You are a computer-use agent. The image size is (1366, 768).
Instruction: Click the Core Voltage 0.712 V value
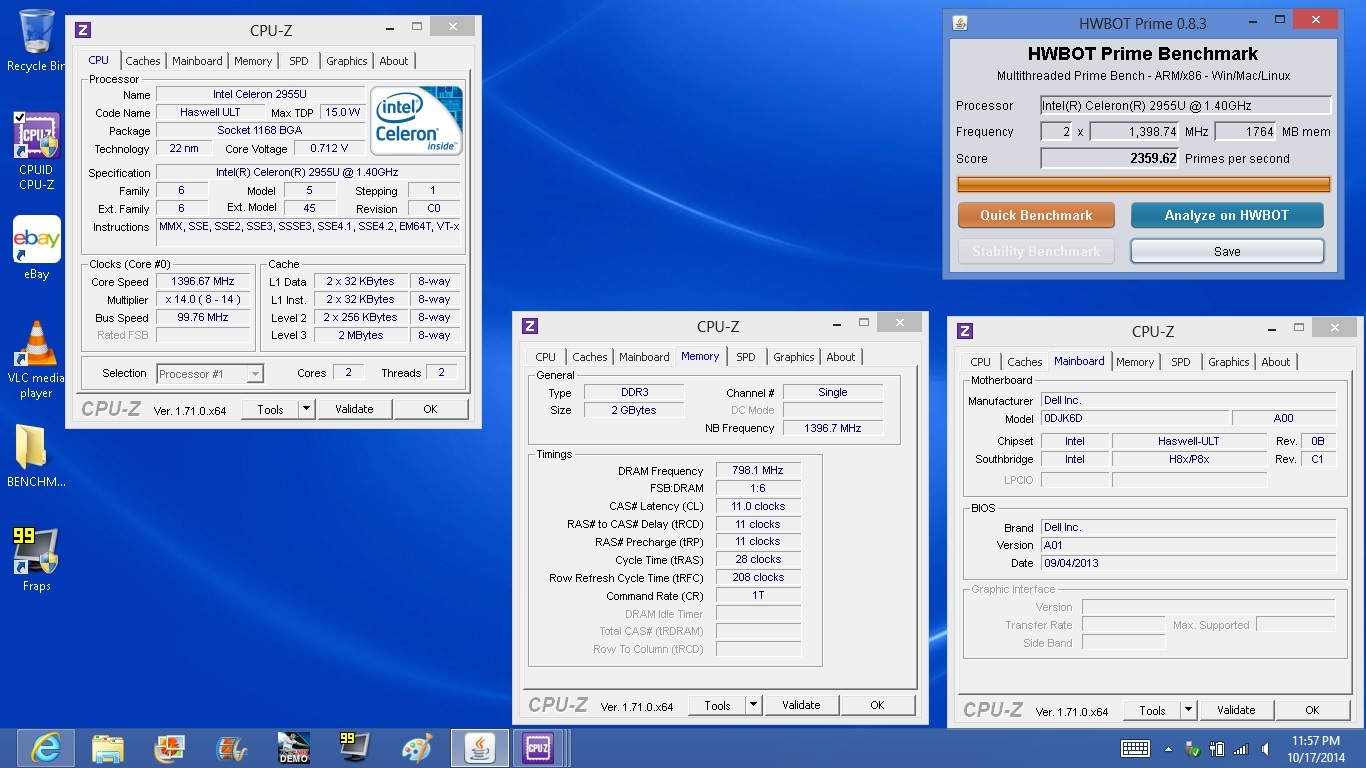(x=329, y=149)
